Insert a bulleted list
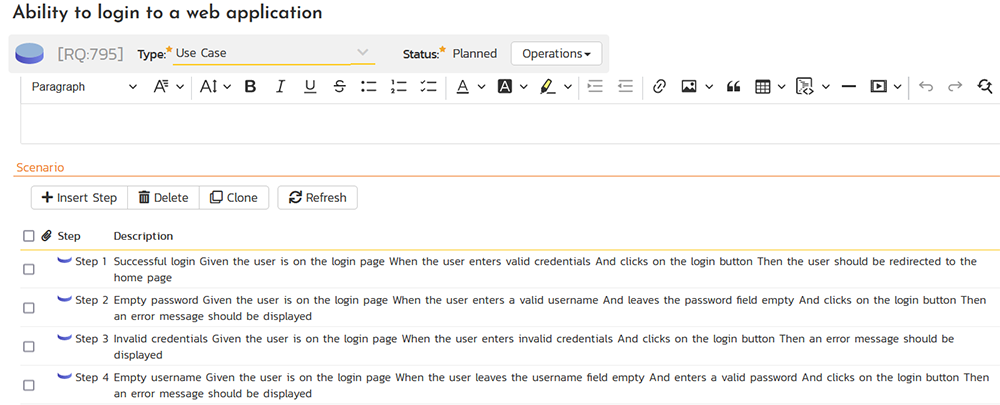This screenshot has width=1000, height=405. 368,87
